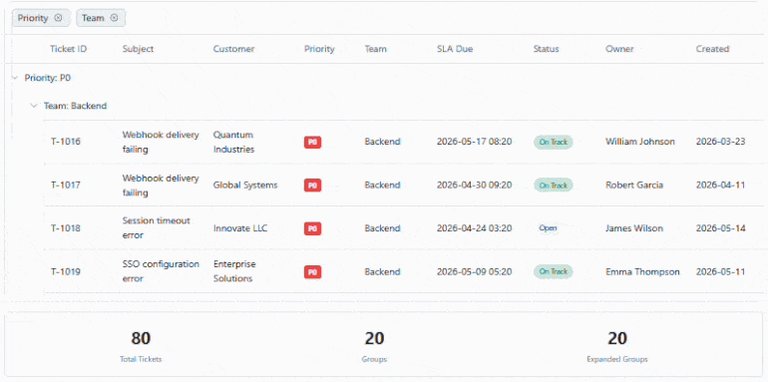Click owner James Wilson
Screen dimensions: 768x382
[634, 228]
